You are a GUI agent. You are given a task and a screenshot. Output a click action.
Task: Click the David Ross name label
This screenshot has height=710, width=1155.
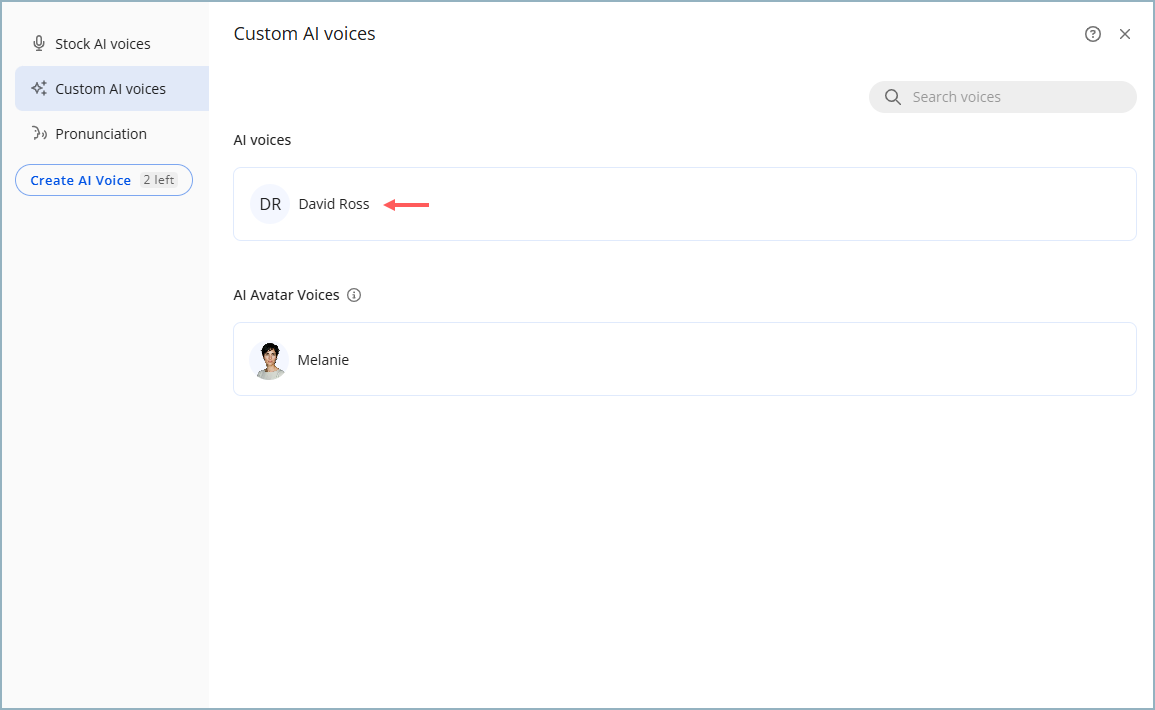(x=334, y=204)
